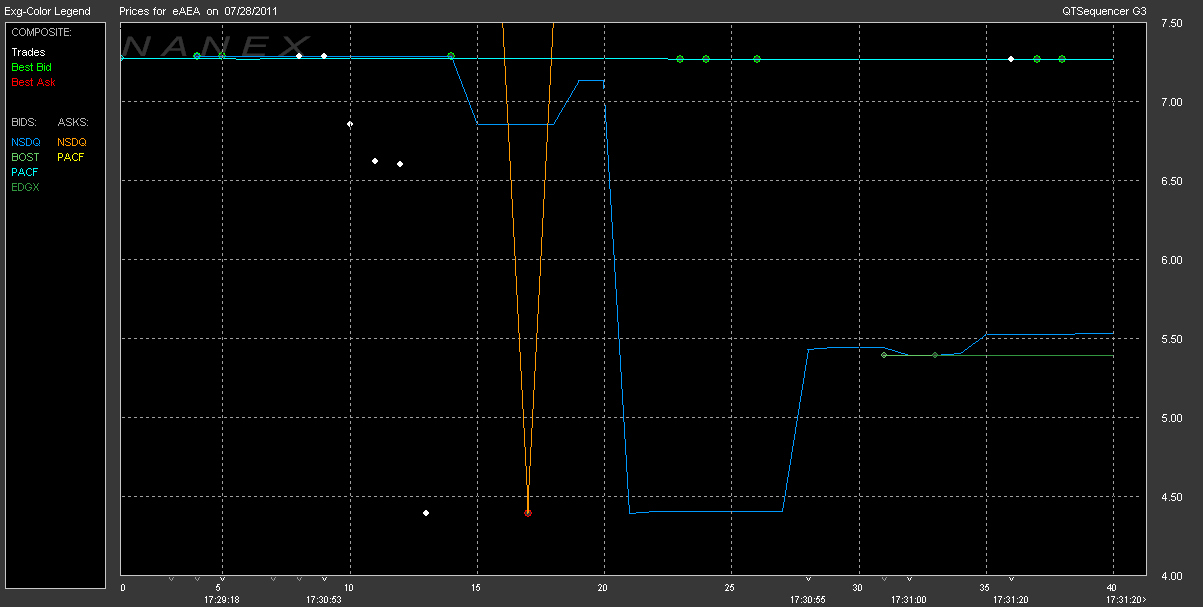Click the Best Bid legend entry
Screen dimensions: 1203x607
coord(32,67)
